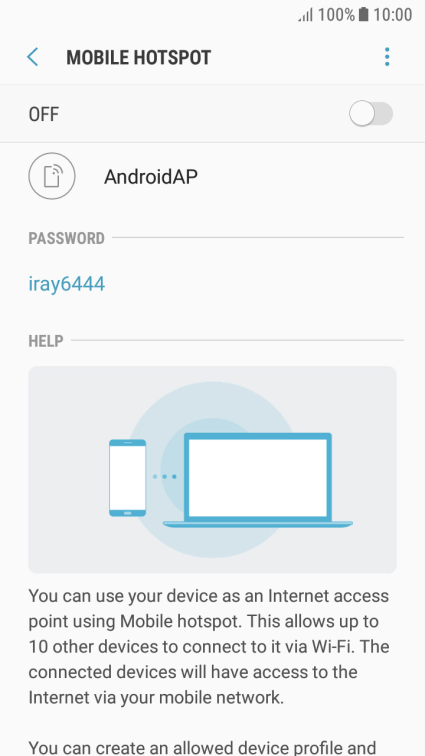Tap the PASSWORD section header
425x756 pixels.
(67, 238)
